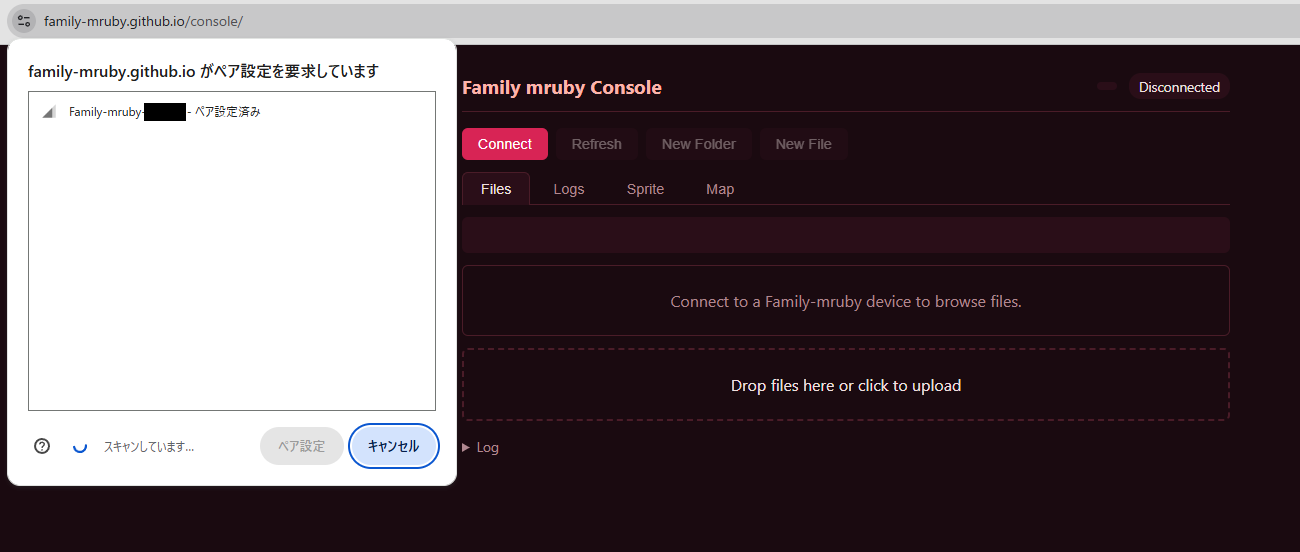Click the スキャンしています scanning status text
The image size is (1300, 552).
coord(149,447)
